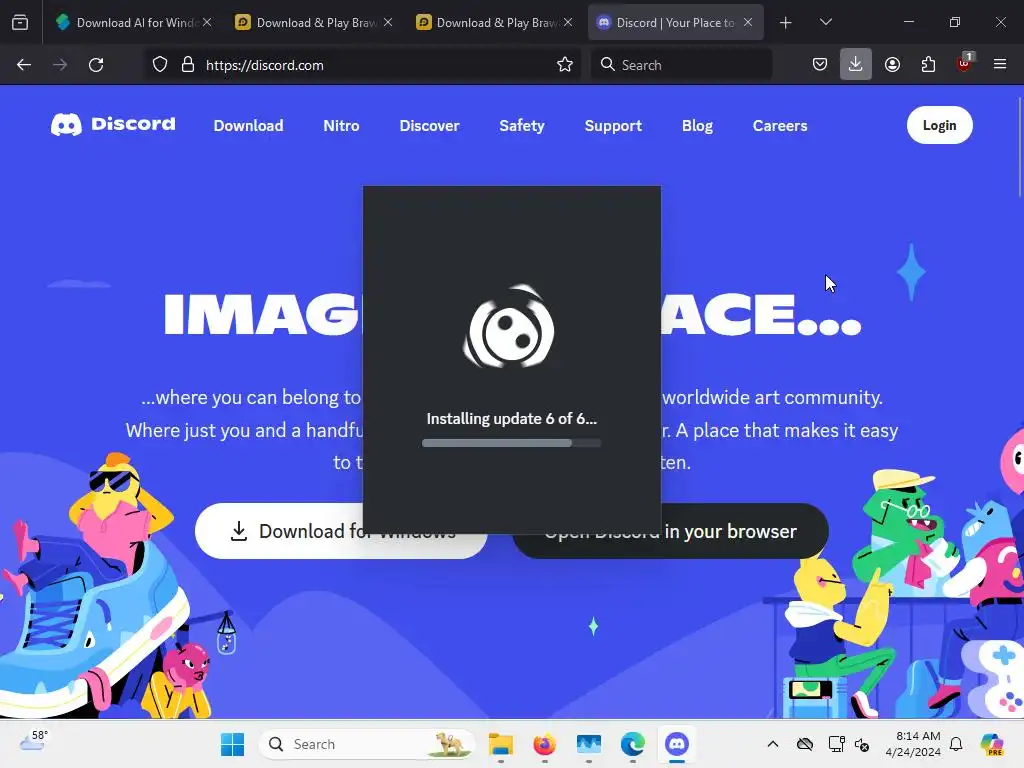
Task: View site security padlock info
Action: [x=188, y=65]
